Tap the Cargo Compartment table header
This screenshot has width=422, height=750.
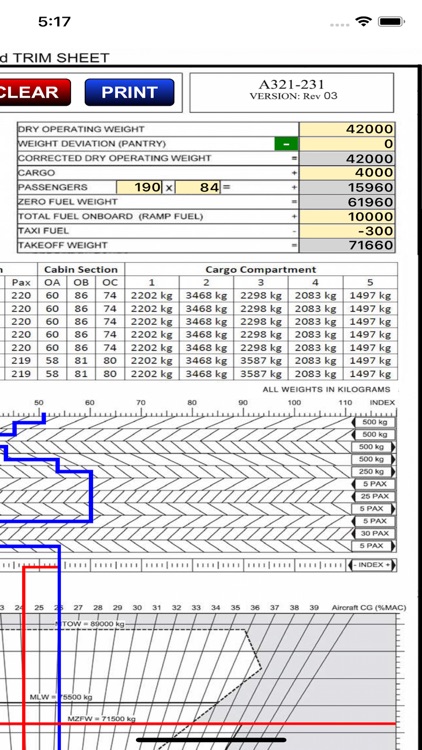click(x=261, y=269)
